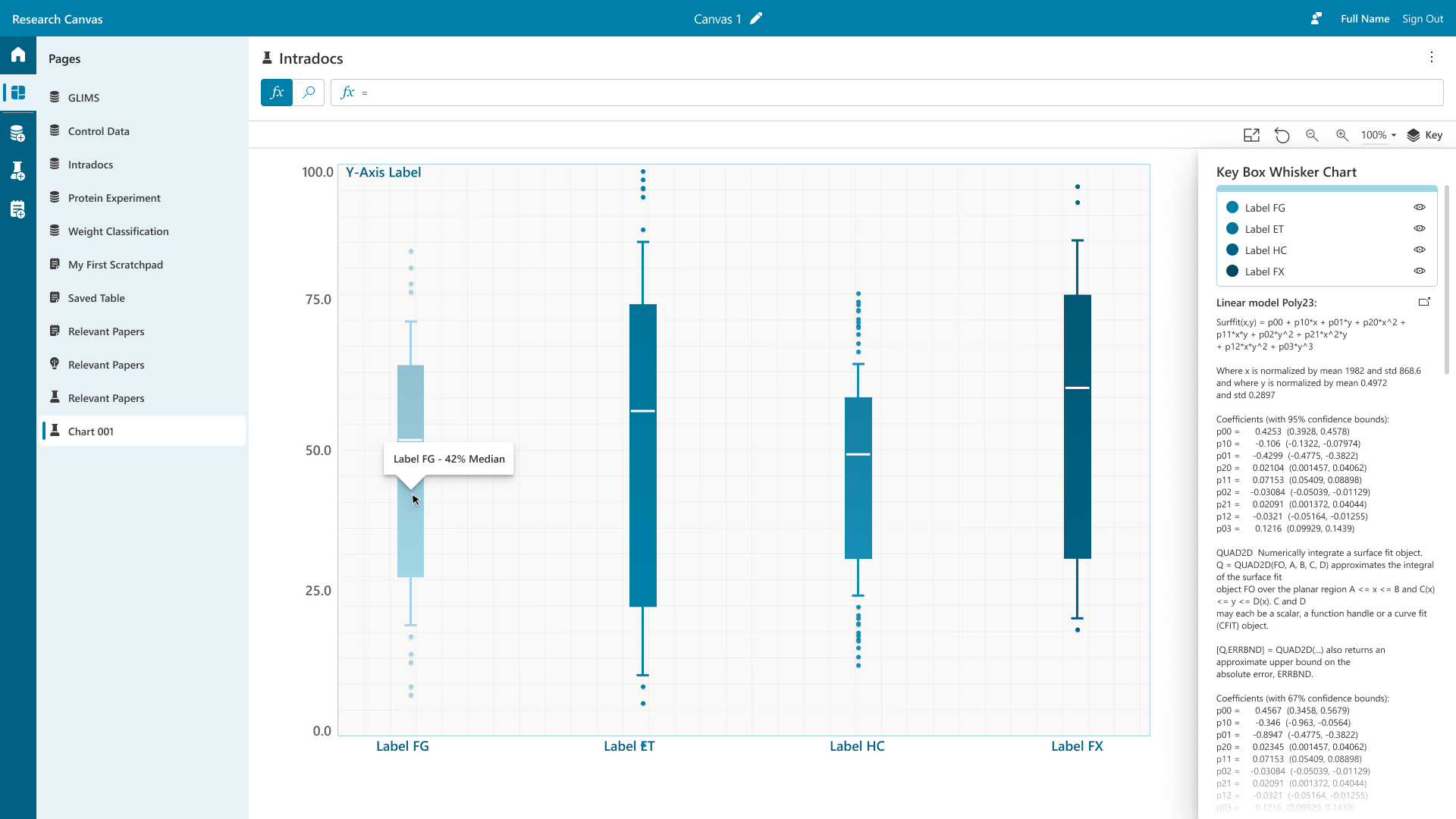
Task: Click the export chart icon in toolbar
Action: 1251,135
